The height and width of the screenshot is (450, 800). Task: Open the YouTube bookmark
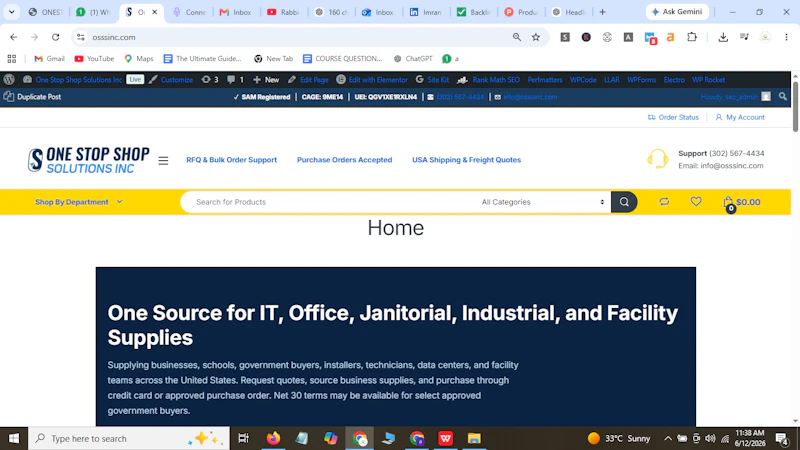(94, 59)
